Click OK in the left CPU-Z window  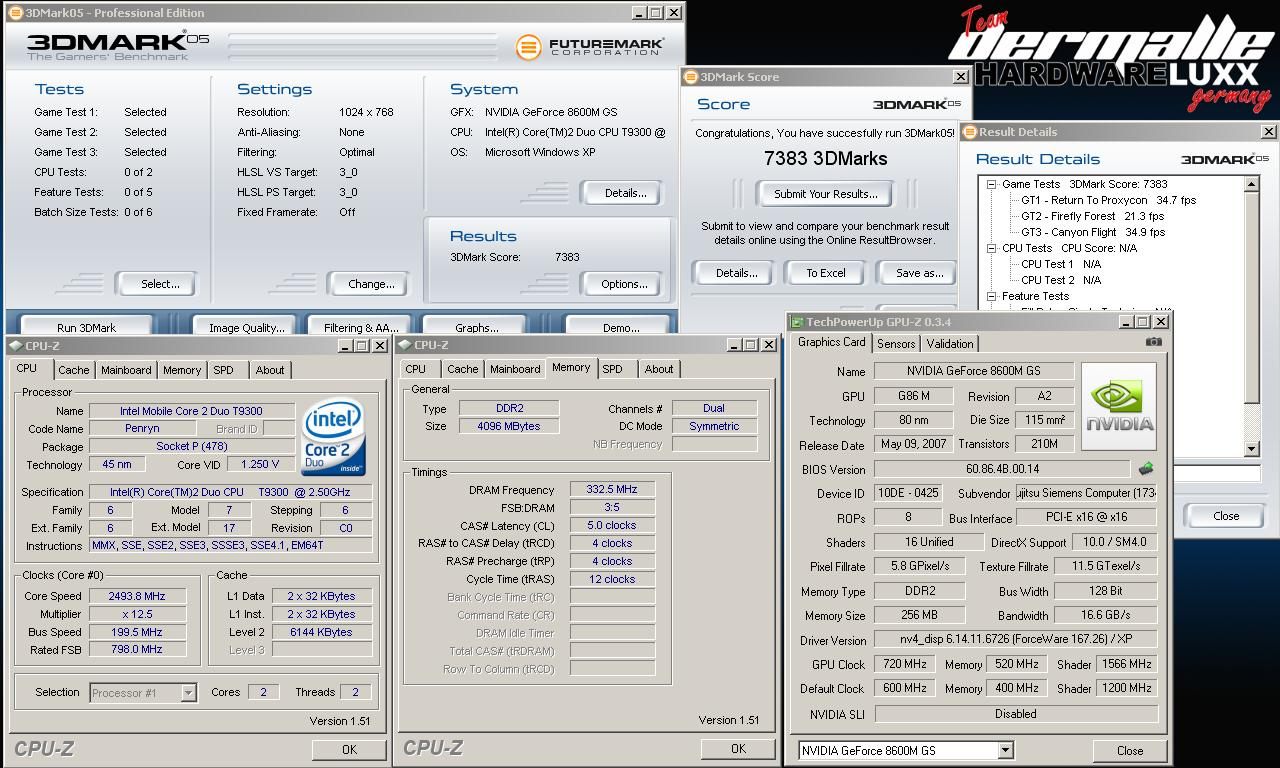[349, 749]
